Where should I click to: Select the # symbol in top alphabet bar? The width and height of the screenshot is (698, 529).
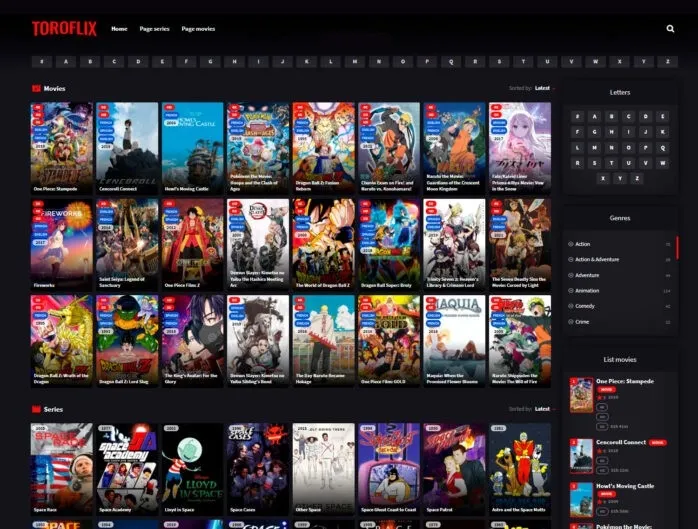click(42, 61)
